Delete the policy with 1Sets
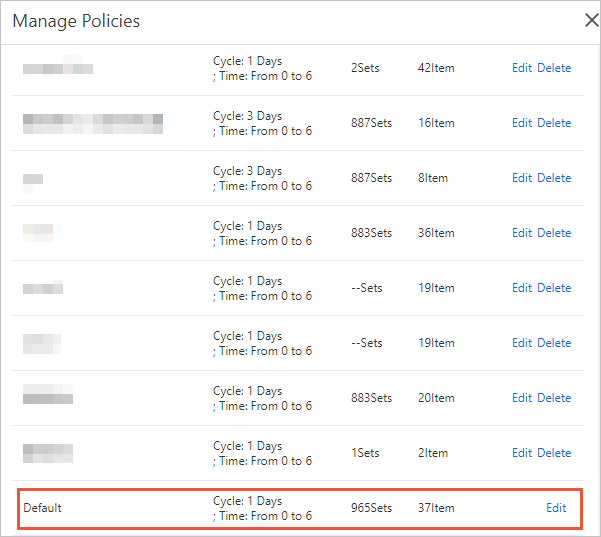Viewport: 601px width, 537px height. [554, 453]
